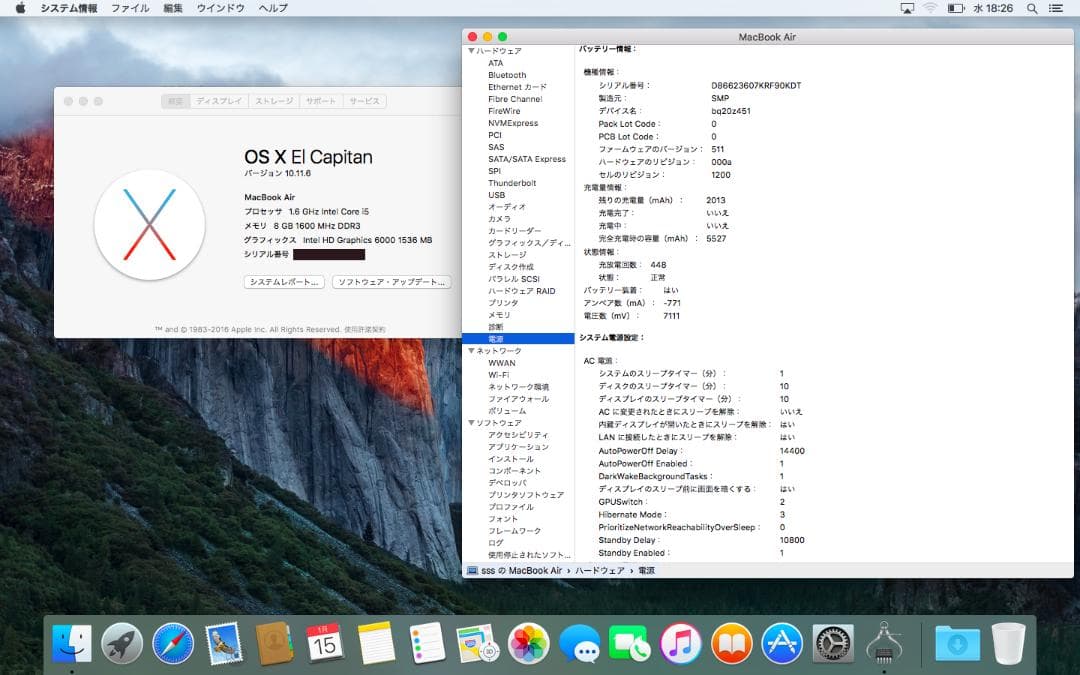Collapse the ネットワーク section triangle
Image resolution: width=1080 pixels, height=675 pixels.
tap(471, 351)
